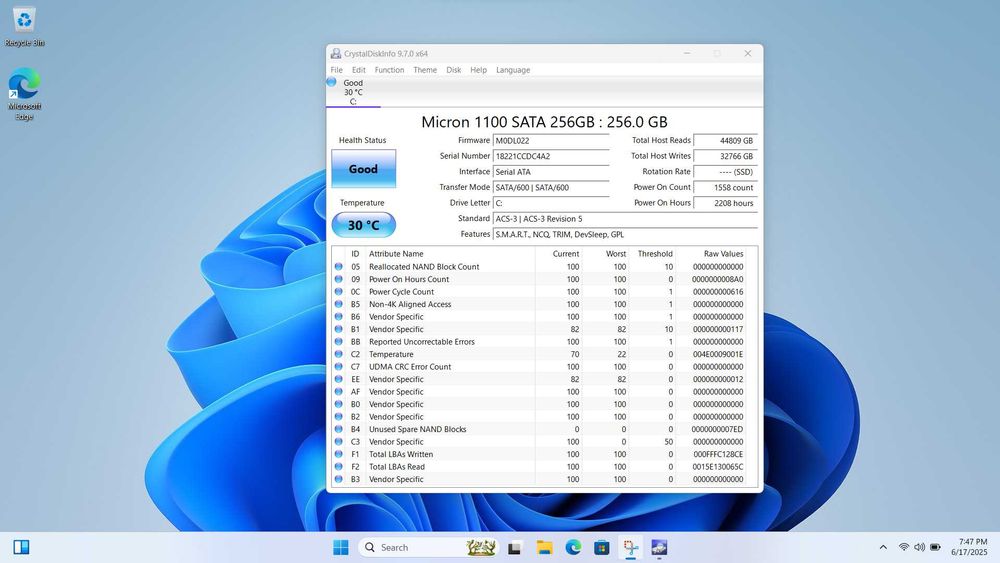The width and height of the screenshot is (1000, 563).
Task: Open the Windows Start menu
Action: coord(341,547)
